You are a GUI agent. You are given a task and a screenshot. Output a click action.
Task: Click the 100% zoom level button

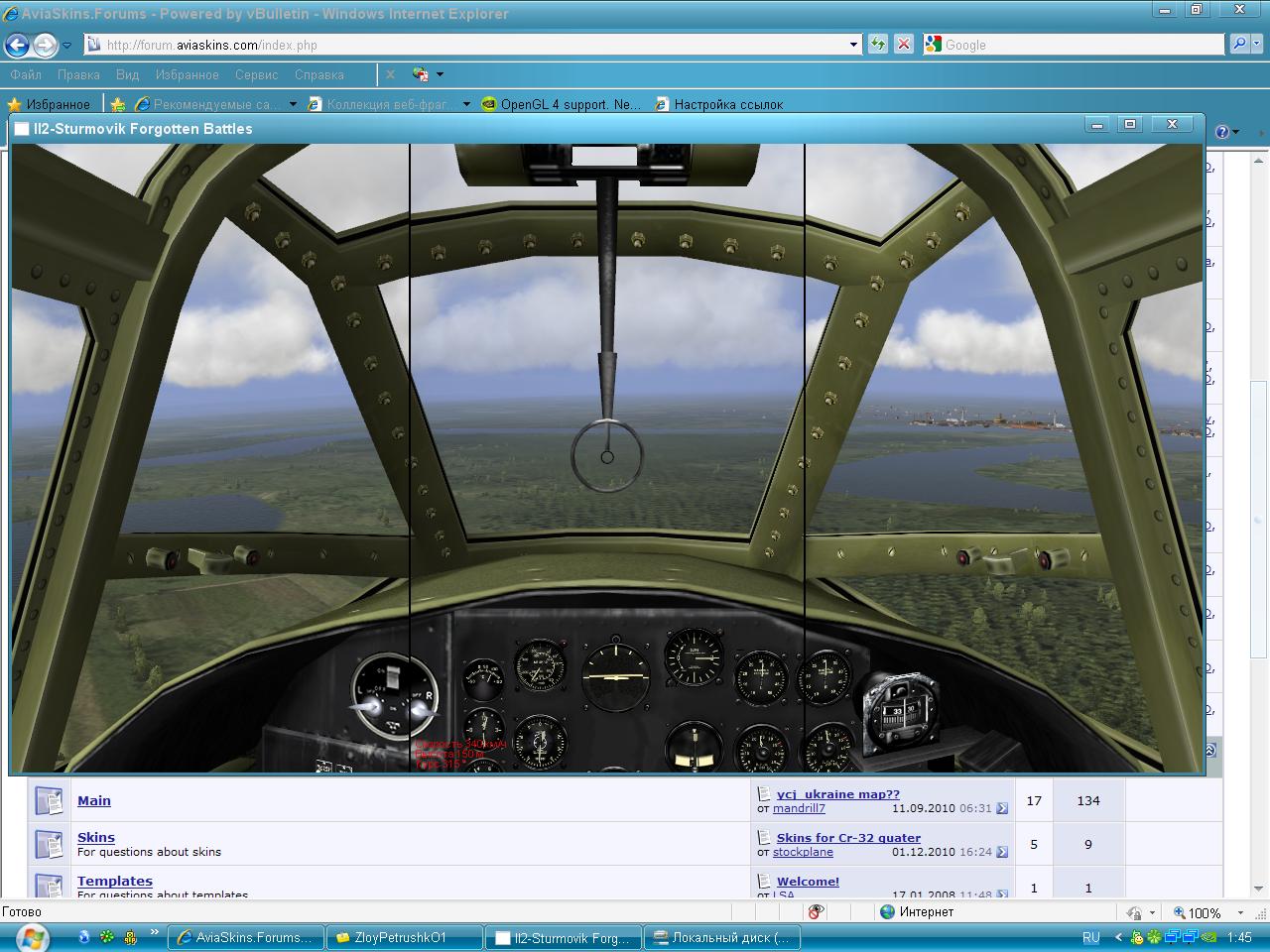tap(1197, 912)
